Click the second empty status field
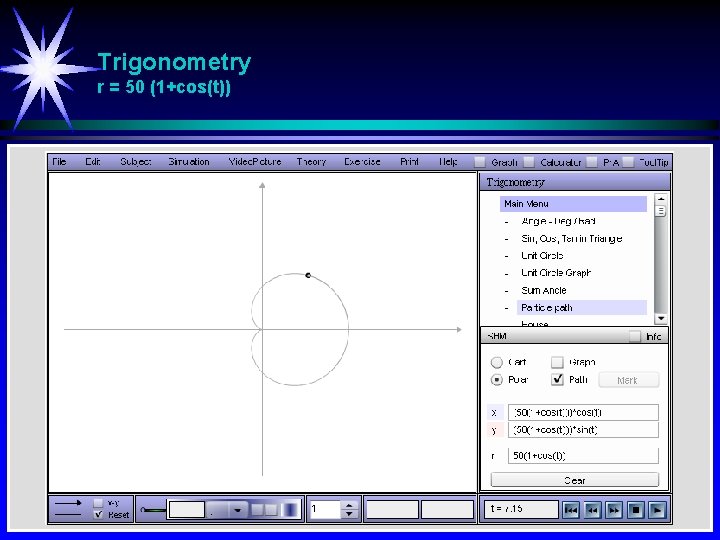 point(447,510)
